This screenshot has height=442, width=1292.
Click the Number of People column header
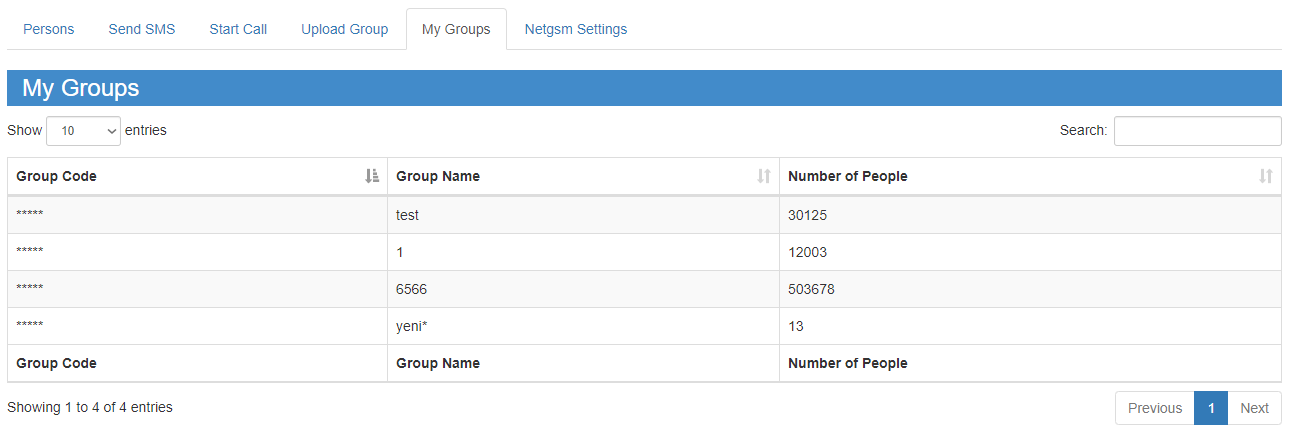point(848,176)
